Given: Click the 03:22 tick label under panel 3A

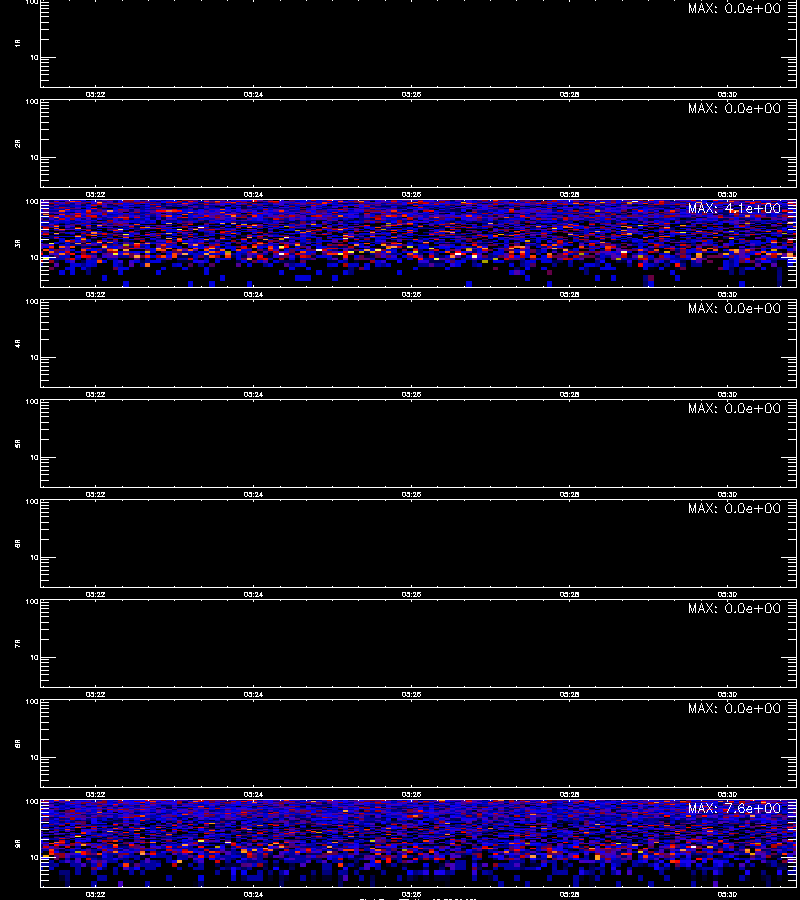Looking at the screenshot, I should 95,294.
